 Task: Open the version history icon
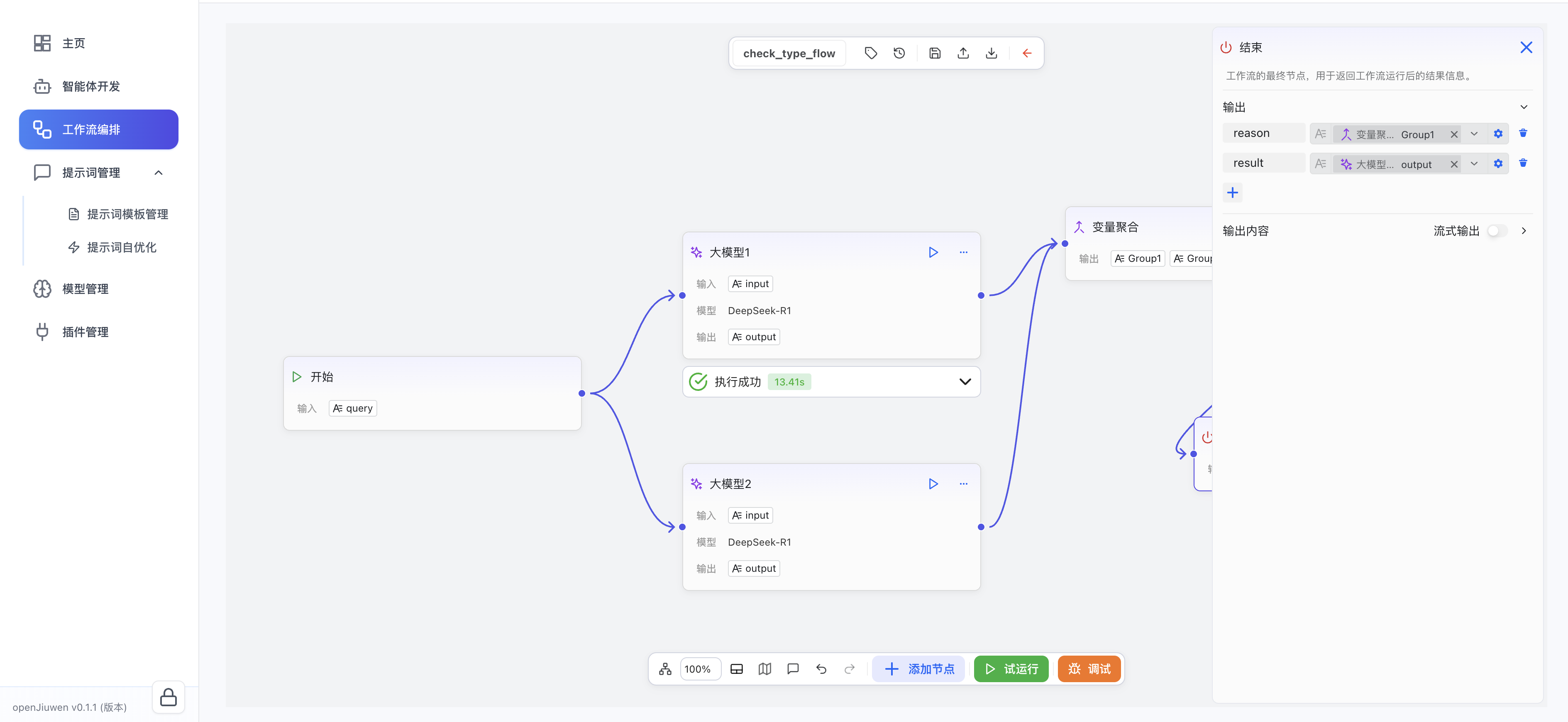coord(899,53)
